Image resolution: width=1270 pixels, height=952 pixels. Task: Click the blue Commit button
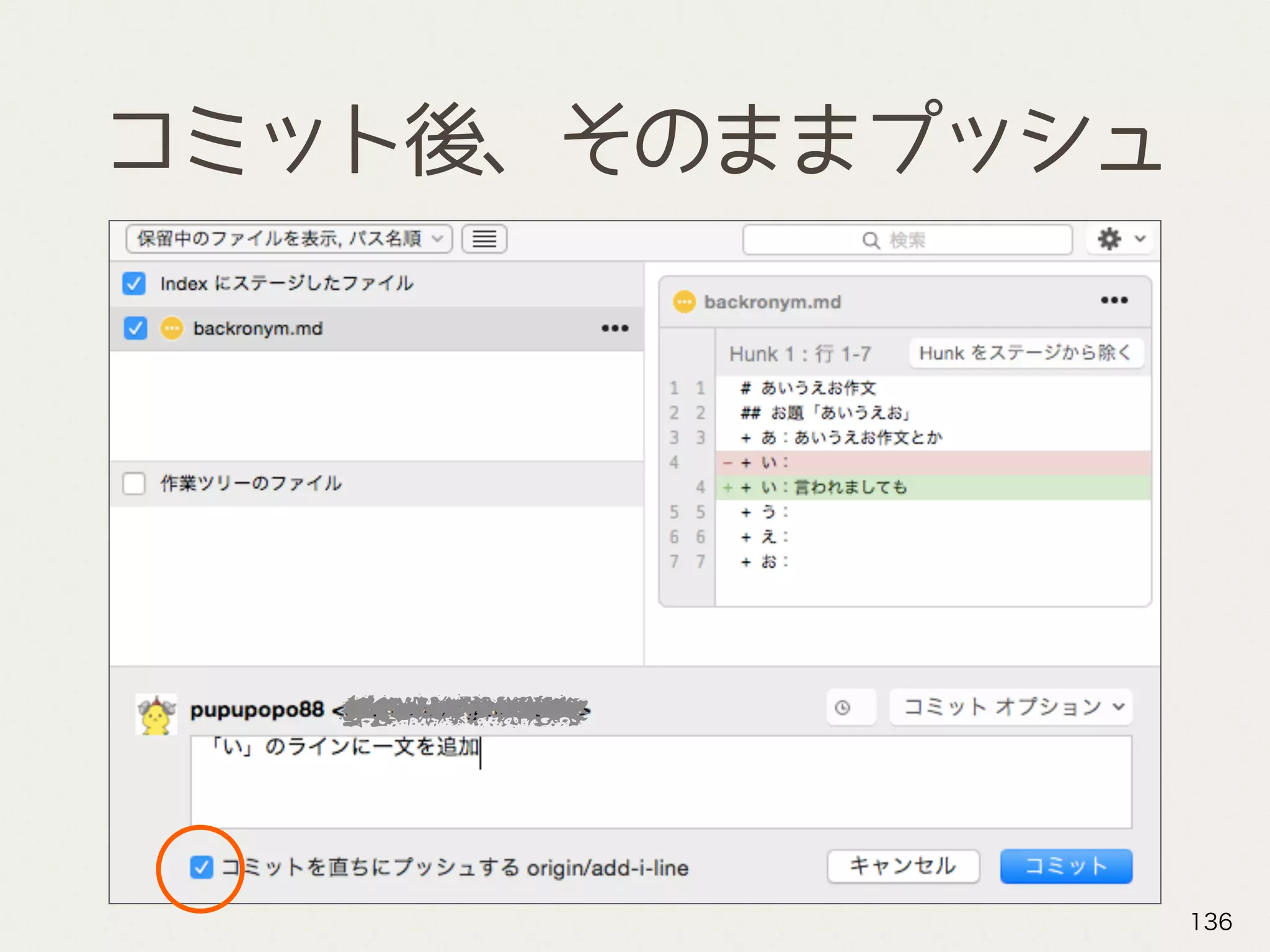tap(1065, 866)
